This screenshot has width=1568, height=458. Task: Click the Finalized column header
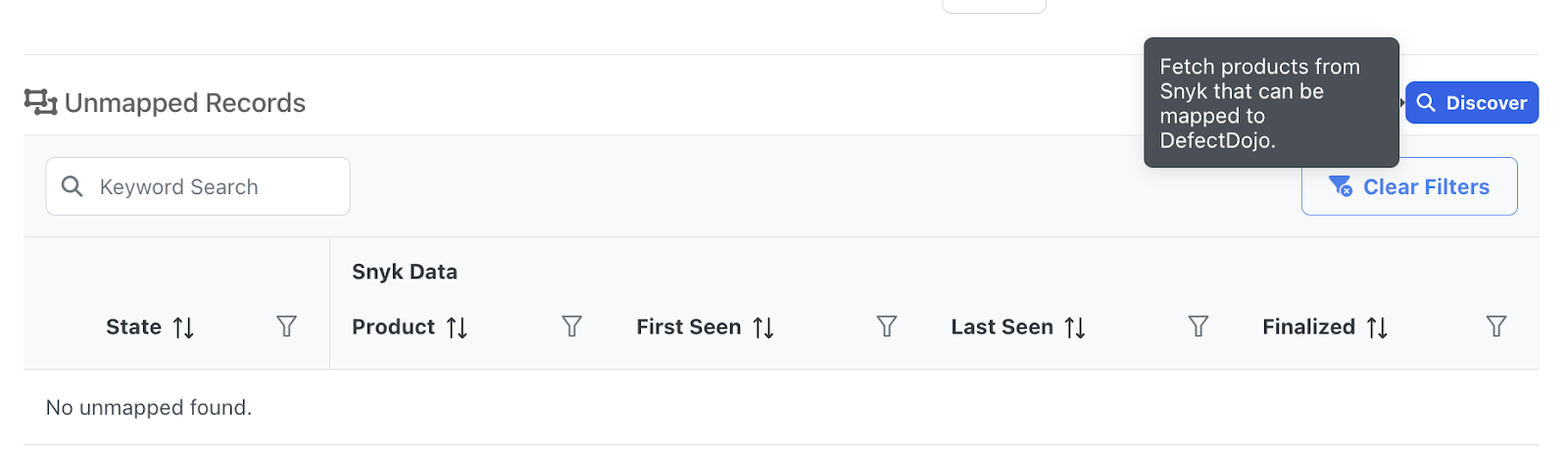coord(1308,327)
